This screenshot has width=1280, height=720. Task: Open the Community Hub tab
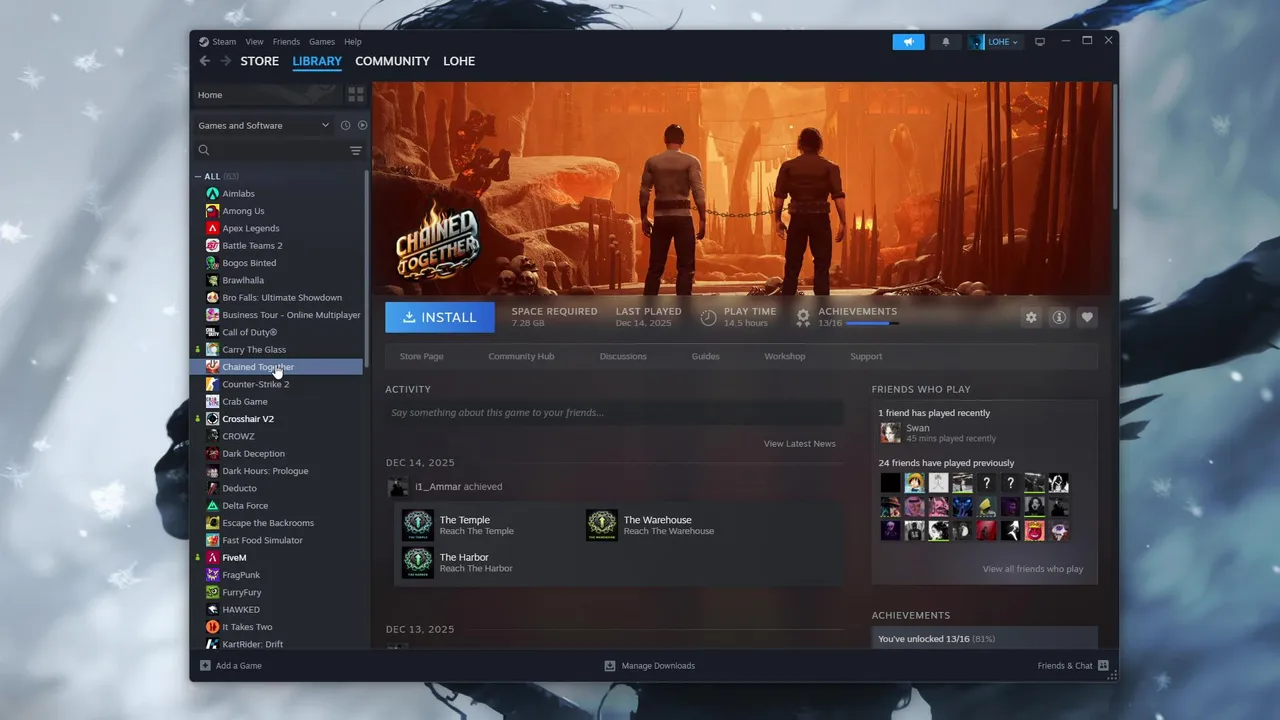point(521,357)
